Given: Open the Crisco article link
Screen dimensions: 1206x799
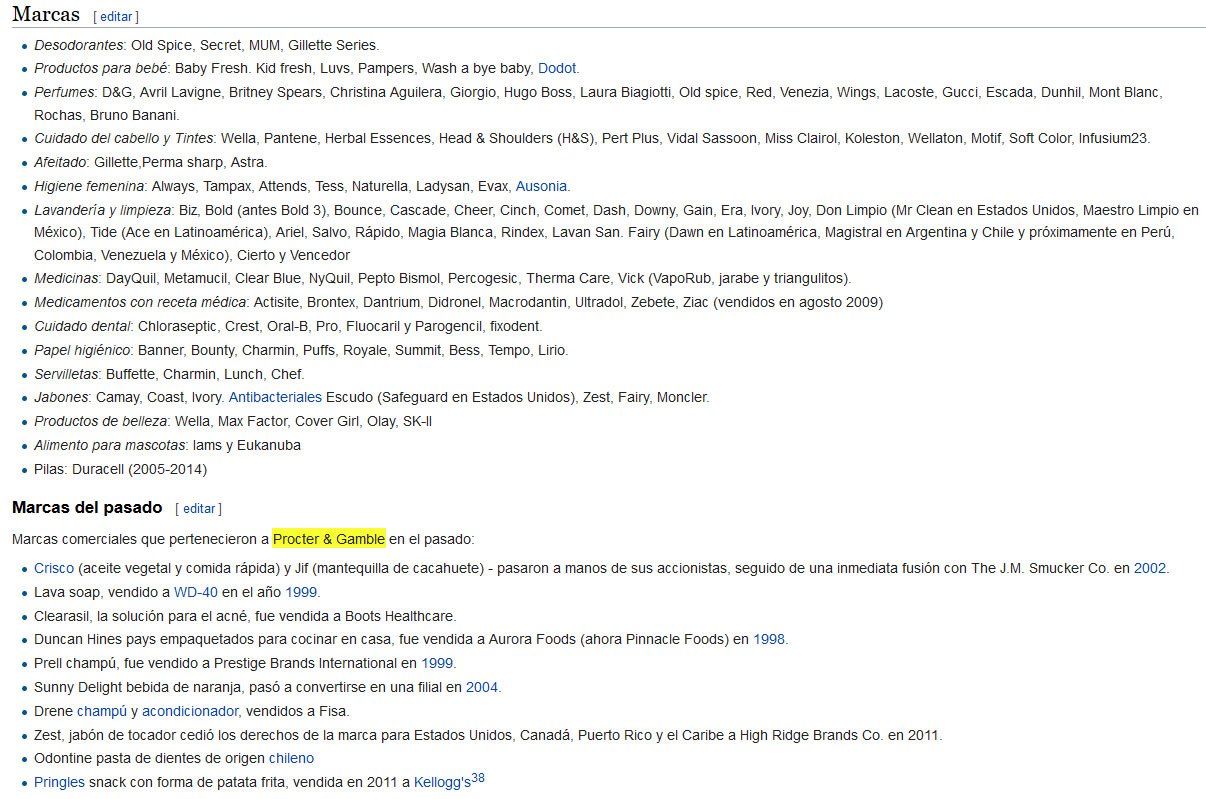Looking at the screenshot, I should pyautogui.click(x=54, y=568).
